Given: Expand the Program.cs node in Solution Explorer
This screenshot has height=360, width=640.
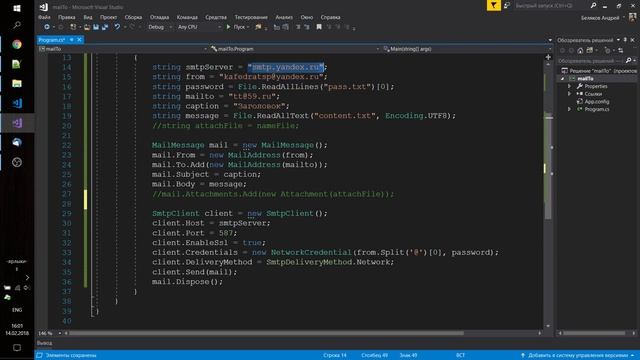Looking at the screenshot, I should pyautogui.click(x=570, y=109).
